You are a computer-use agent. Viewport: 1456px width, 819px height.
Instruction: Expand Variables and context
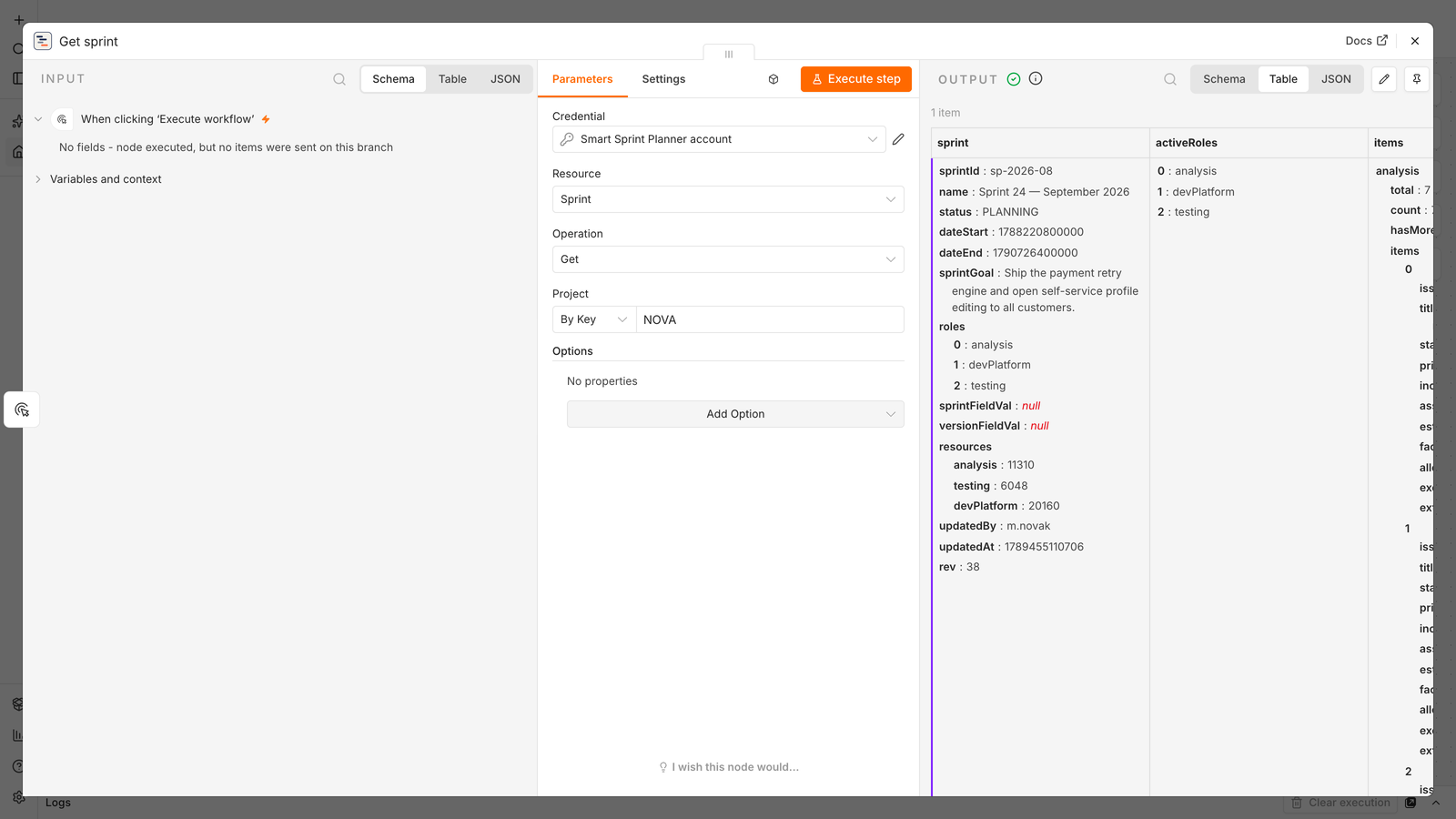[38, 179]
